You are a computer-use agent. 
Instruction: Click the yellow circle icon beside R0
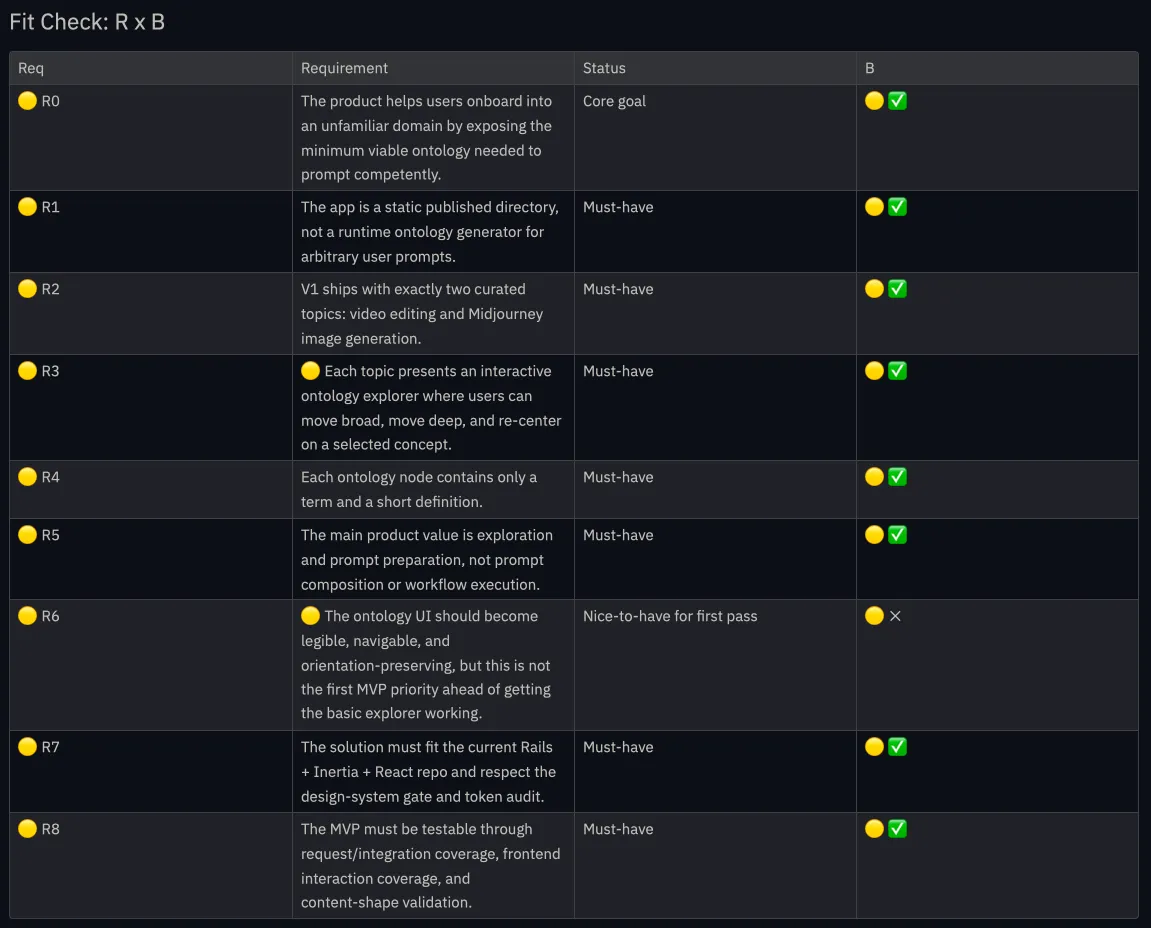[28, 101]
